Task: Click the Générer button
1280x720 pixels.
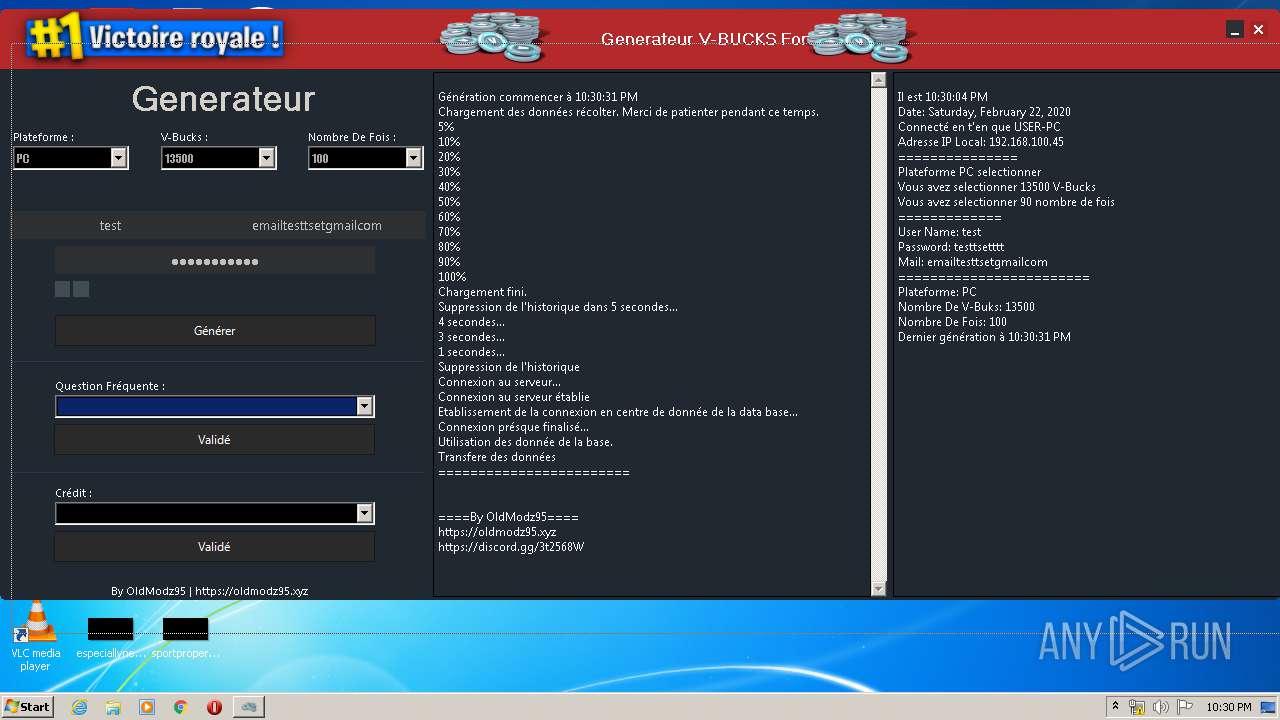Action: (x=215, y=330)
